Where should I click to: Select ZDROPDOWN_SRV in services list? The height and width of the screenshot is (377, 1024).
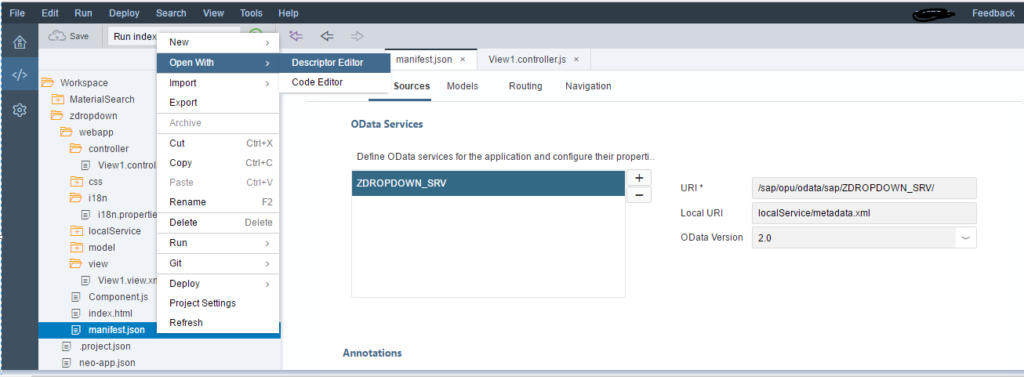pyautogui.click(x=488, y=184)
